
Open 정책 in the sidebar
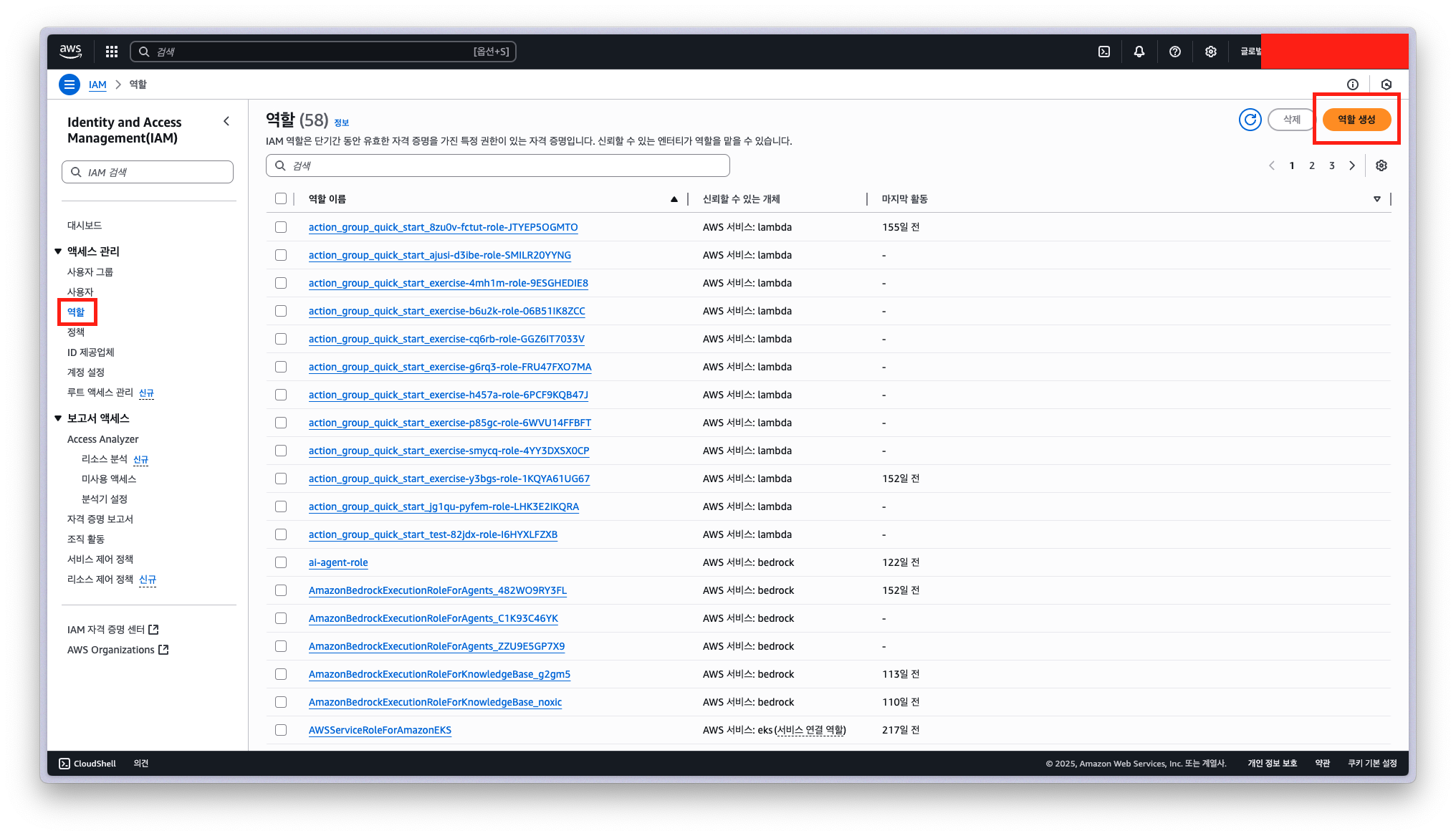(76, 332)
